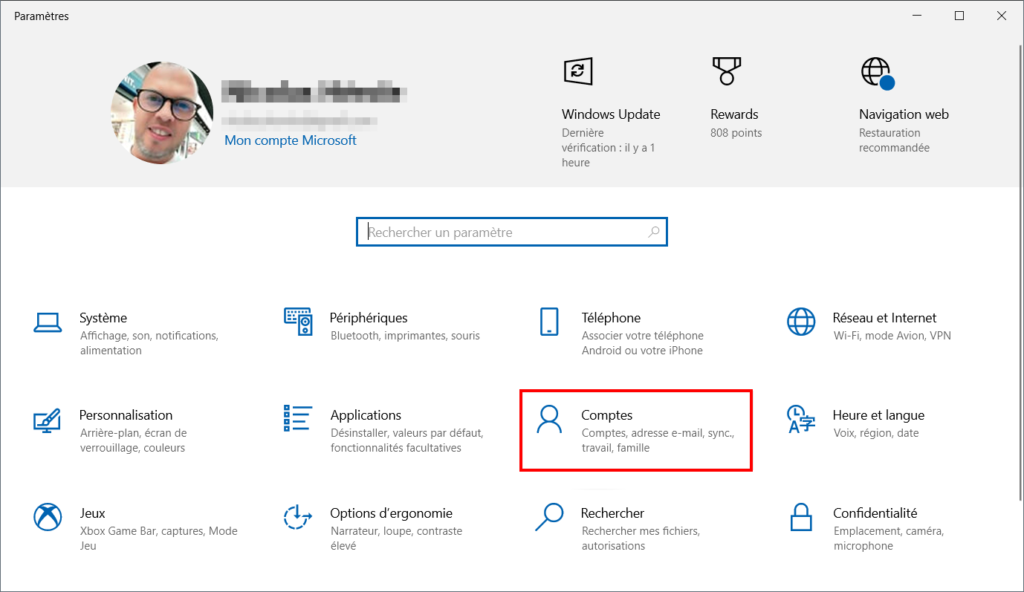Click the Personnalisation paintbrush icon

point(47,420)
